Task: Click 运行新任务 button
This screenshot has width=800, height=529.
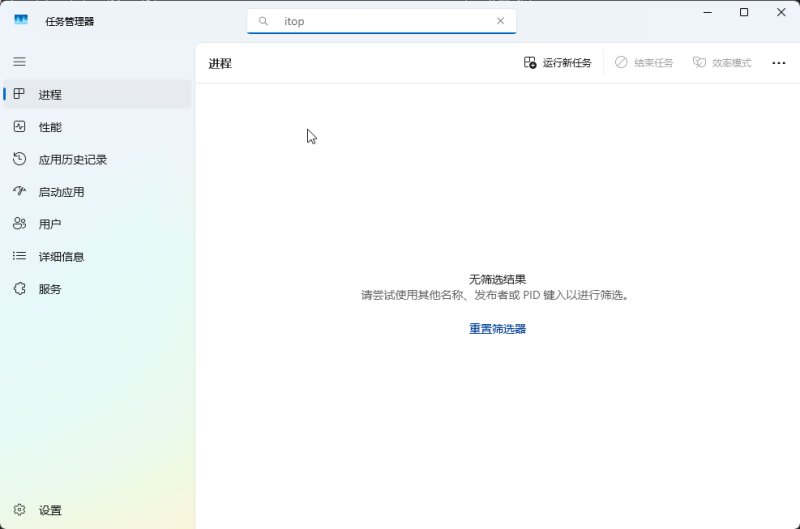Action: point(558,63)
